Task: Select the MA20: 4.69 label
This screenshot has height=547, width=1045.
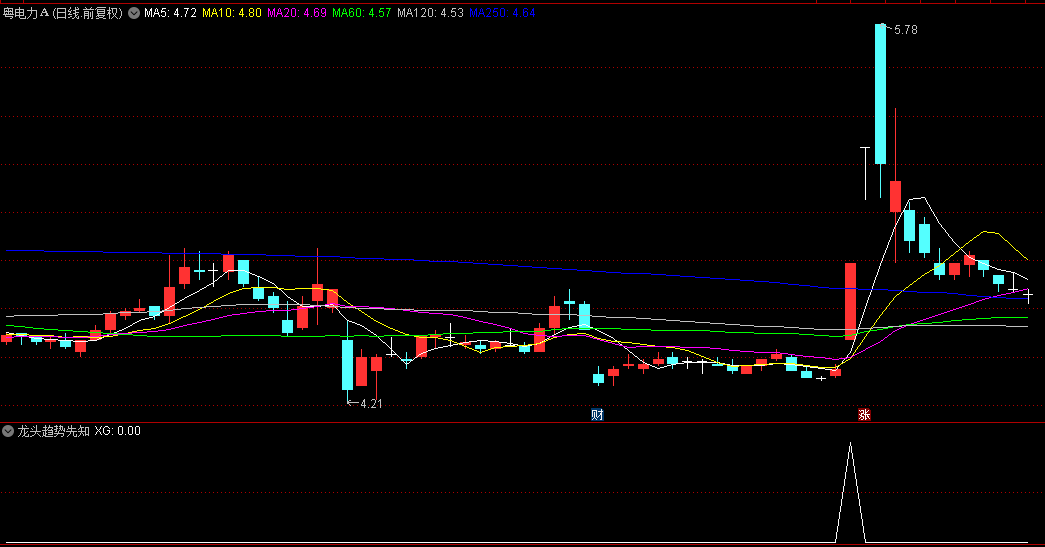Action: [297, 13]
